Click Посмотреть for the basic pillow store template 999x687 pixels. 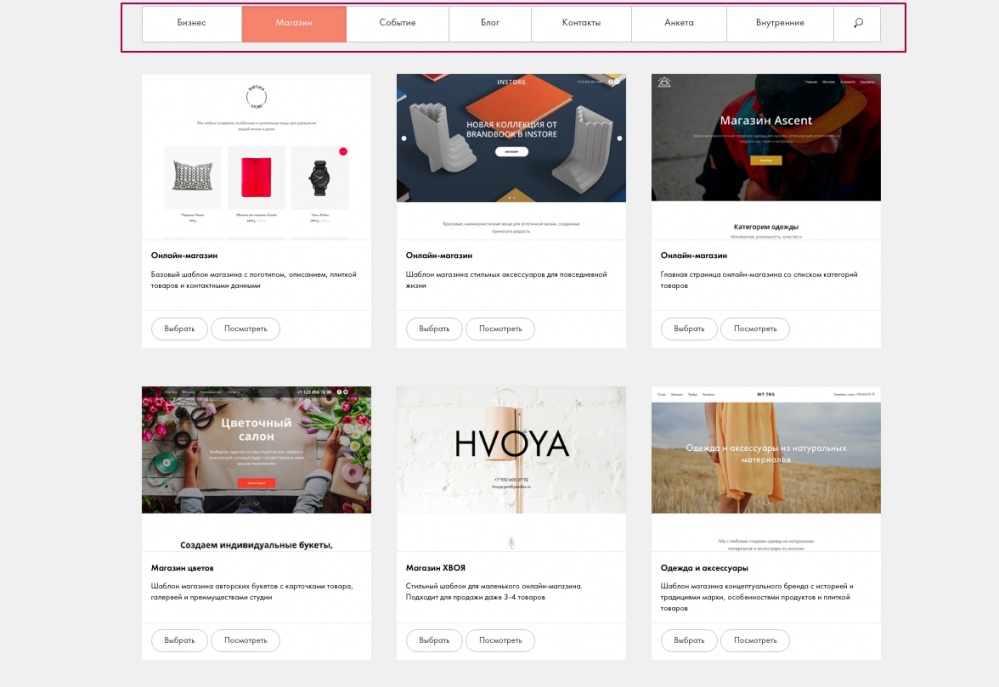(x=245, y=329)
